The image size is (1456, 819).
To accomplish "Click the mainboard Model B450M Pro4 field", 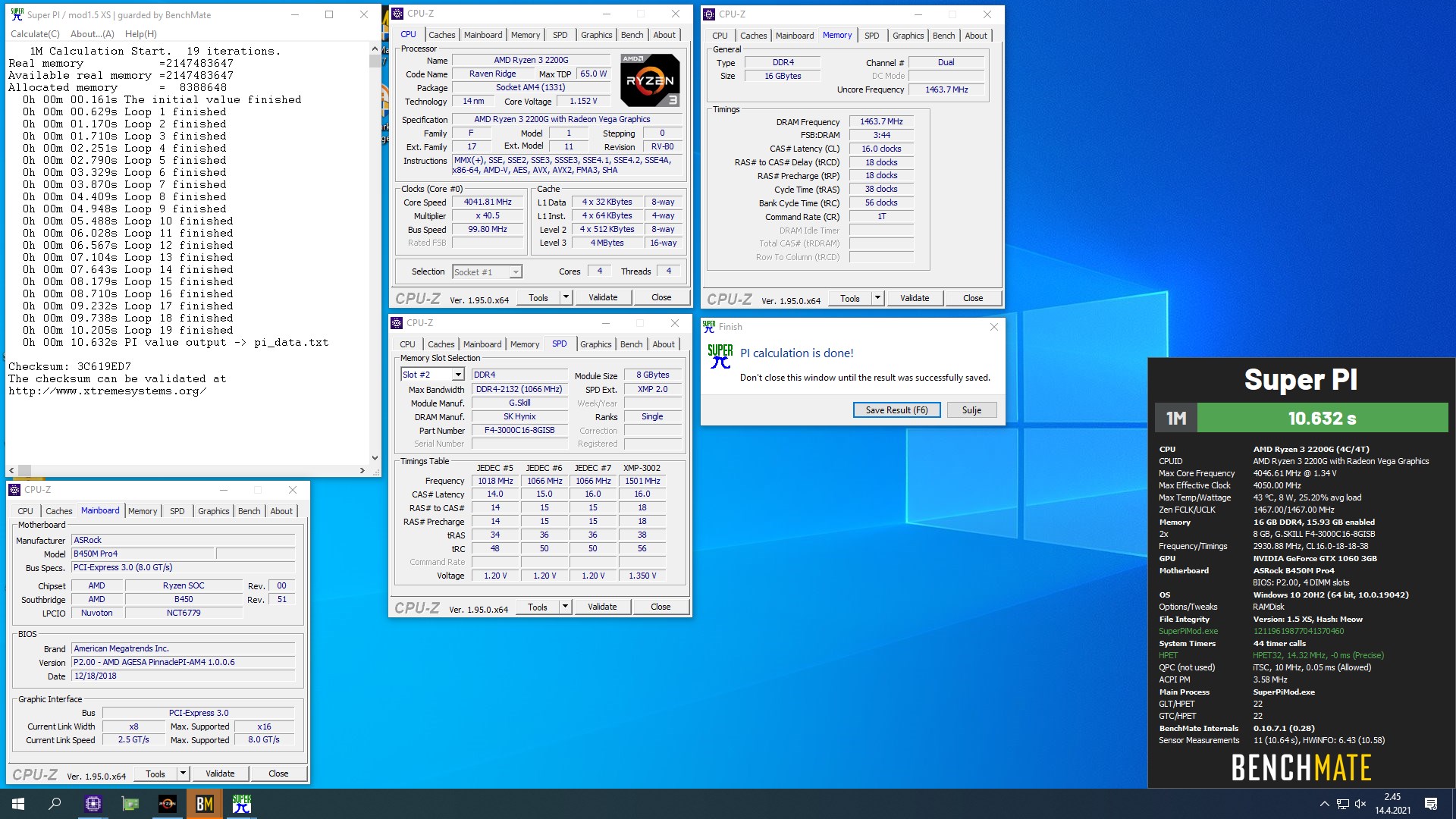I will point(143,554).
